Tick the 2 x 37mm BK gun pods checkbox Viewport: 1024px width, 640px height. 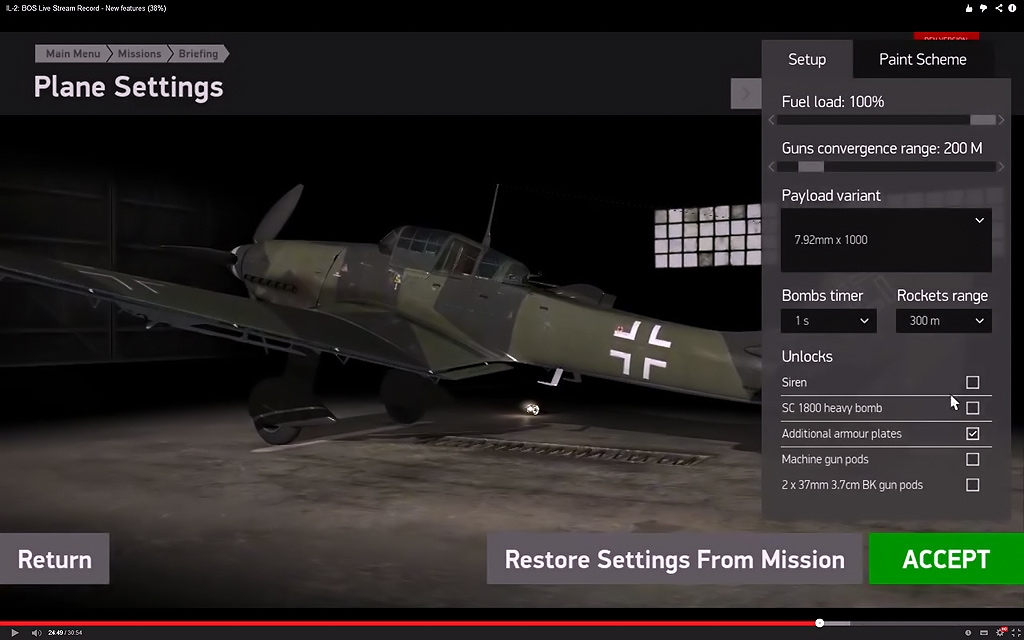[972, 485]
